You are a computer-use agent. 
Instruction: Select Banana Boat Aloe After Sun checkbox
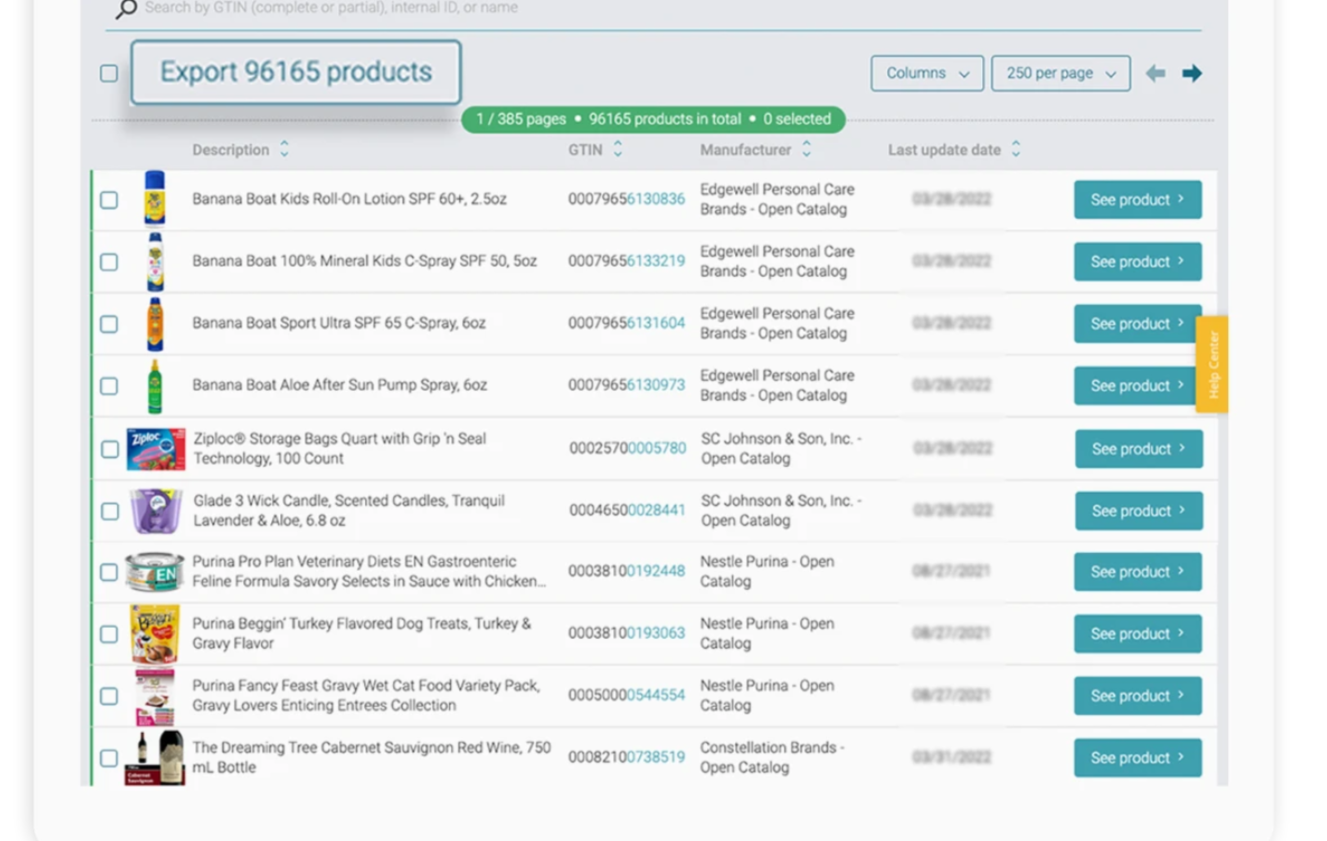109,386
